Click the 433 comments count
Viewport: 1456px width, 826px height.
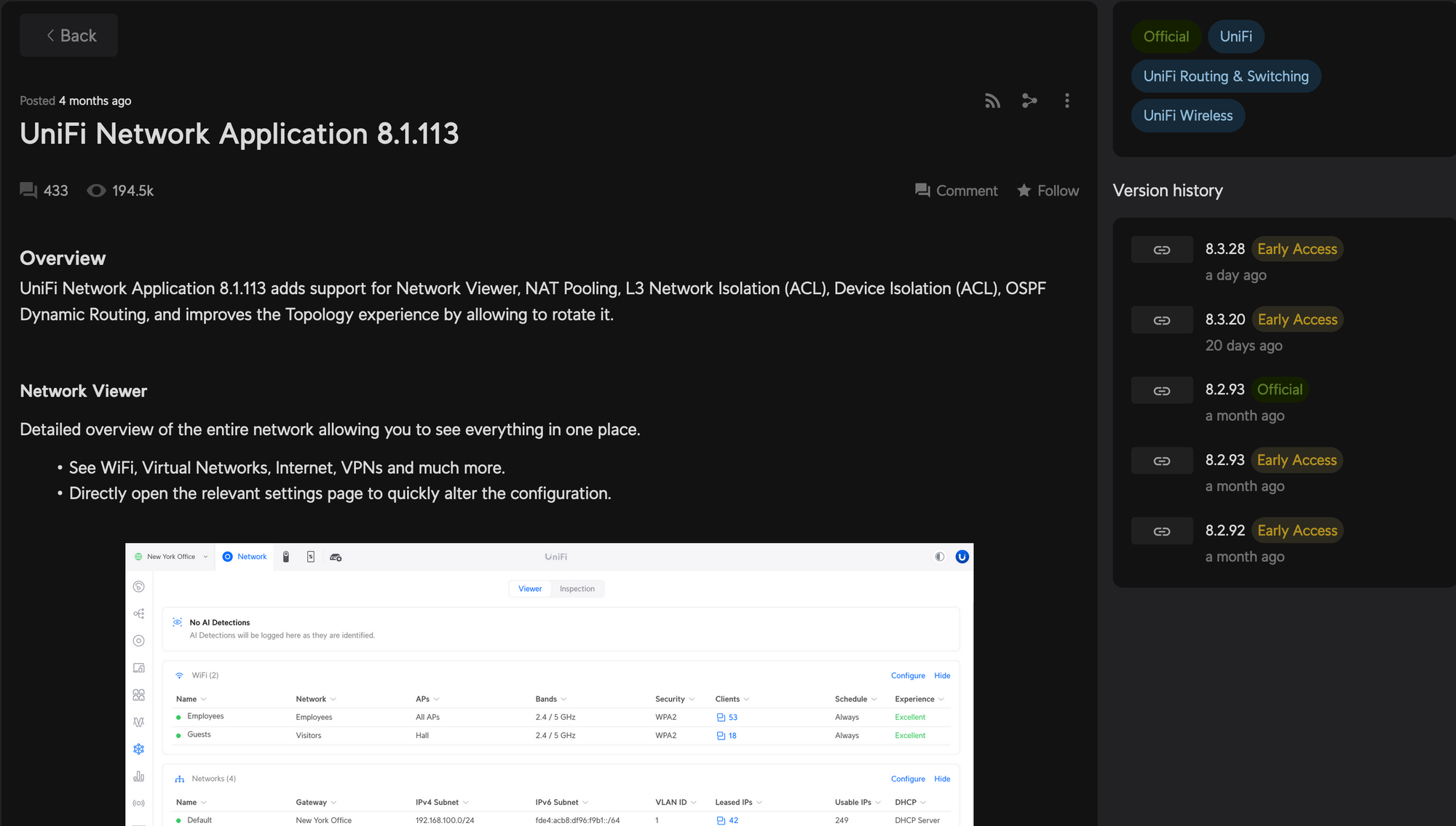[44, 191]
